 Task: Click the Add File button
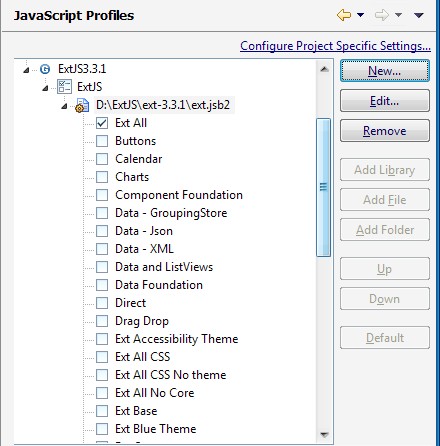pos(385,200)
